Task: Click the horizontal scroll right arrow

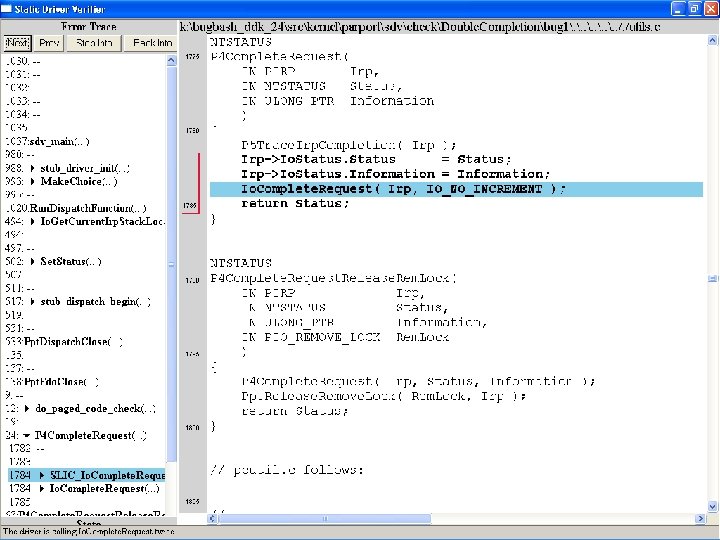Action: click(x=701, y=519)
